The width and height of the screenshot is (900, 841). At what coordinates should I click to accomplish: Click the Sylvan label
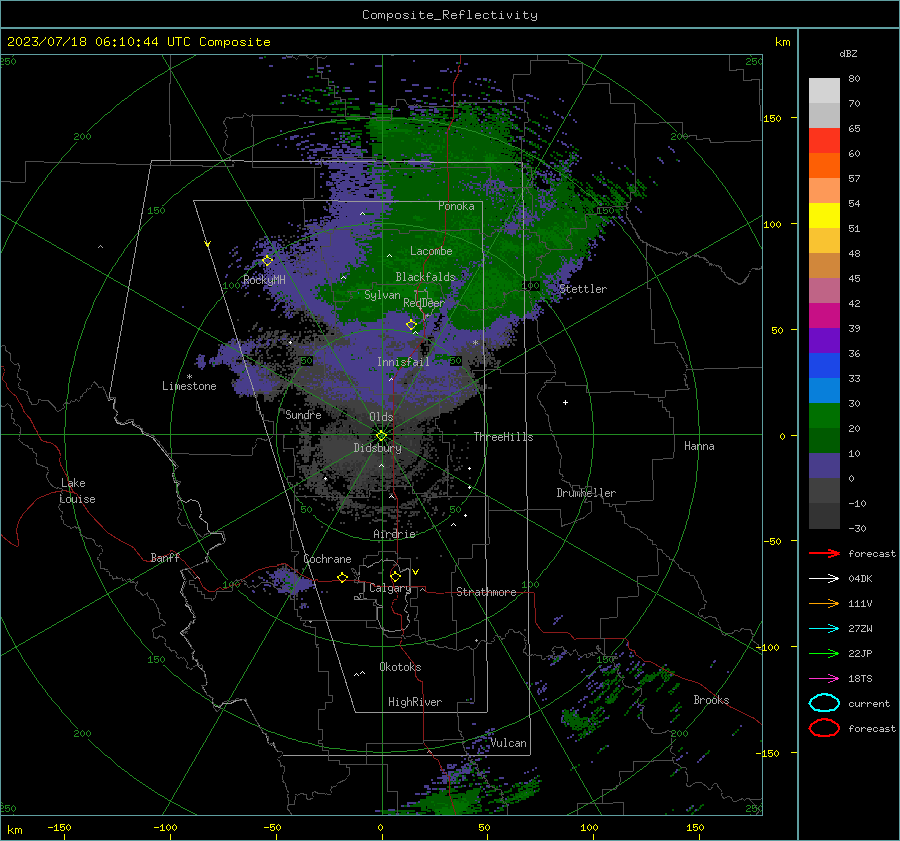(382, 295)
